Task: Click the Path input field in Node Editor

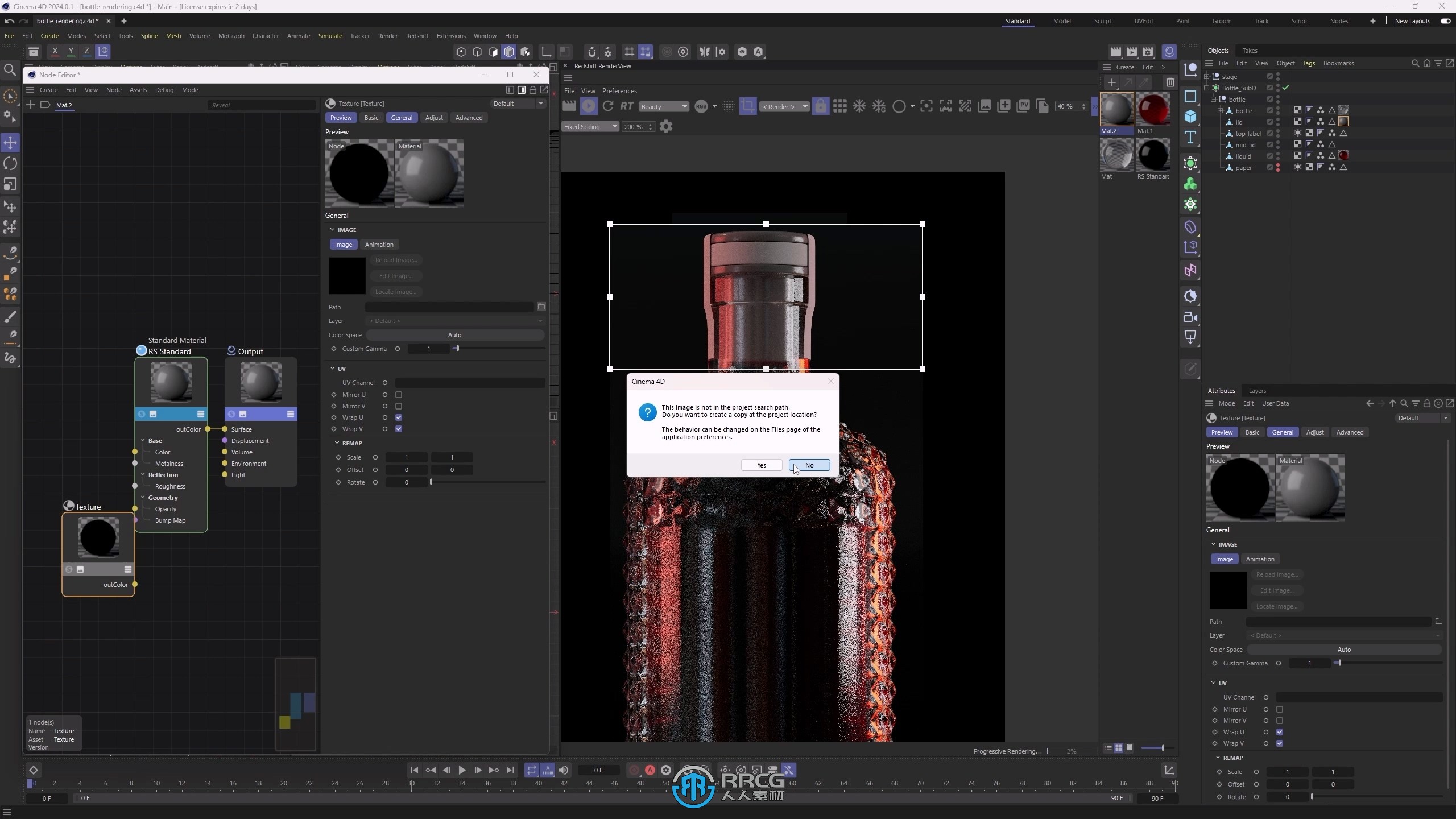Action: pyautogui.click(x=449, y=307)
